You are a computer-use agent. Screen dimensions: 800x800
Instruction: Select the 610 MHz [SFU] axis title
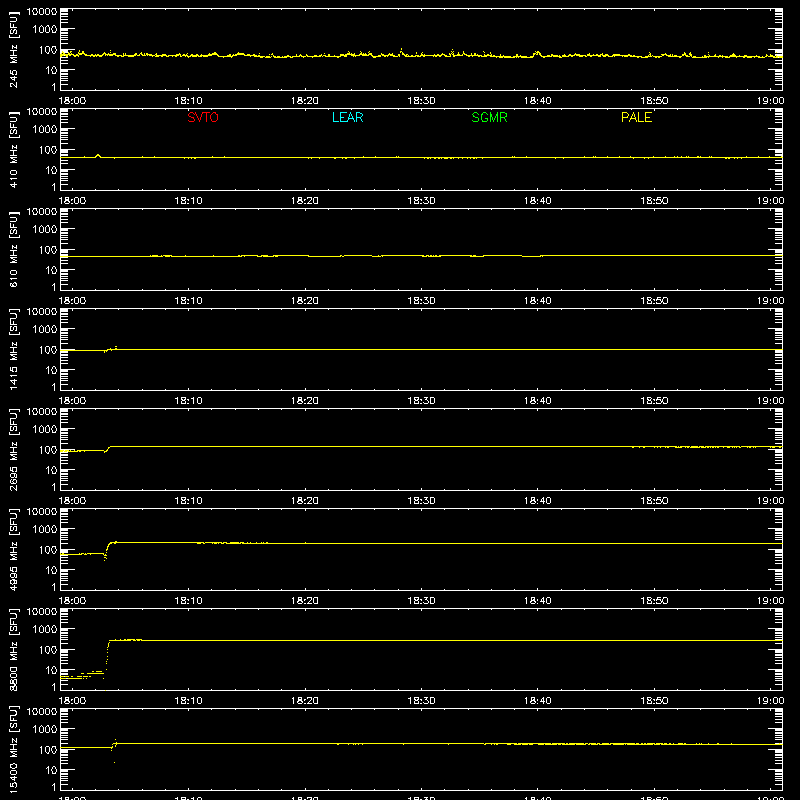tap(14, 249)
